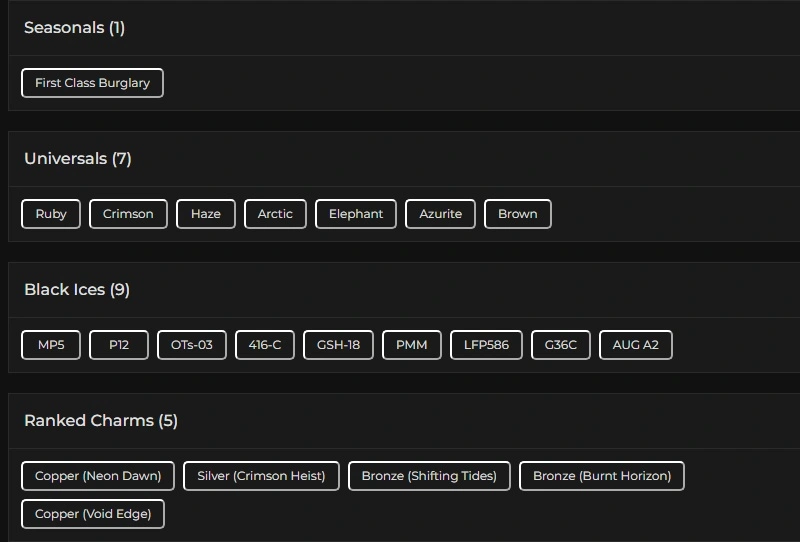Click the PMM Black Ice tag
This screenshot has width=800, height=542.
(x=411, y=345)
